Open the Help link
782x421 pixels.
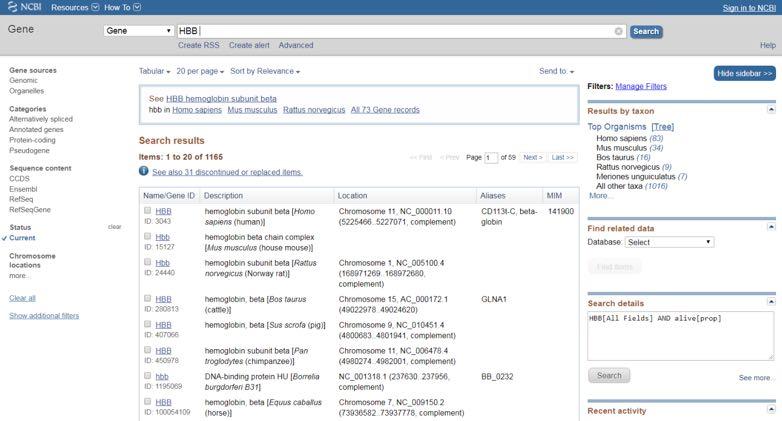tap(768, 45)
